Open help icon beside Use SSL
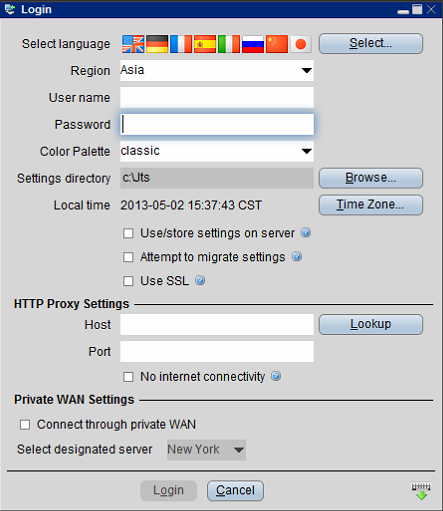 tap(200, 280)
